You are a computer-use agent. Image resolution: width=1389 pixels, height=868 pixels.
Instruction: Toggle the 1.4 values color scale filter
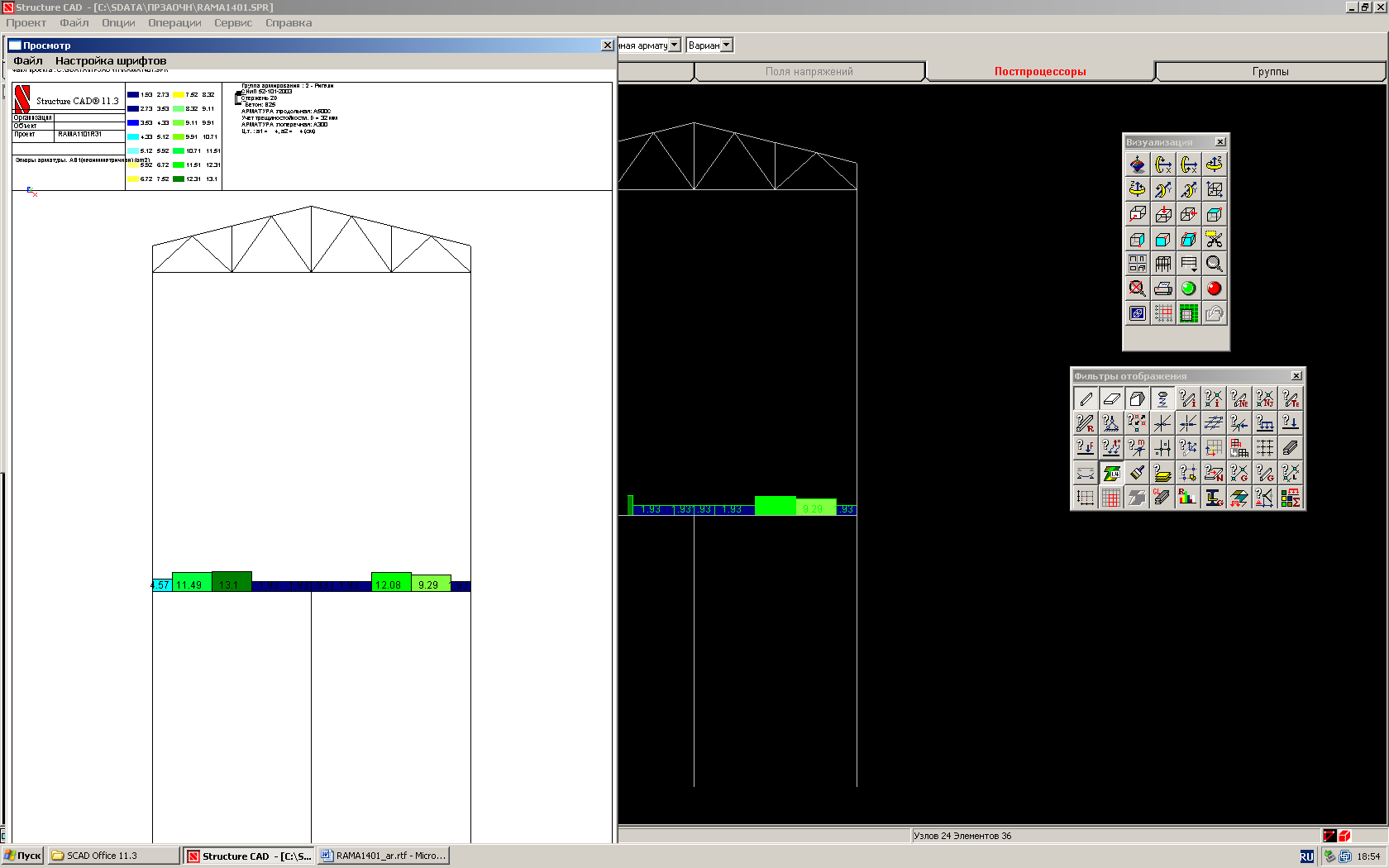tap(1111, 472)
